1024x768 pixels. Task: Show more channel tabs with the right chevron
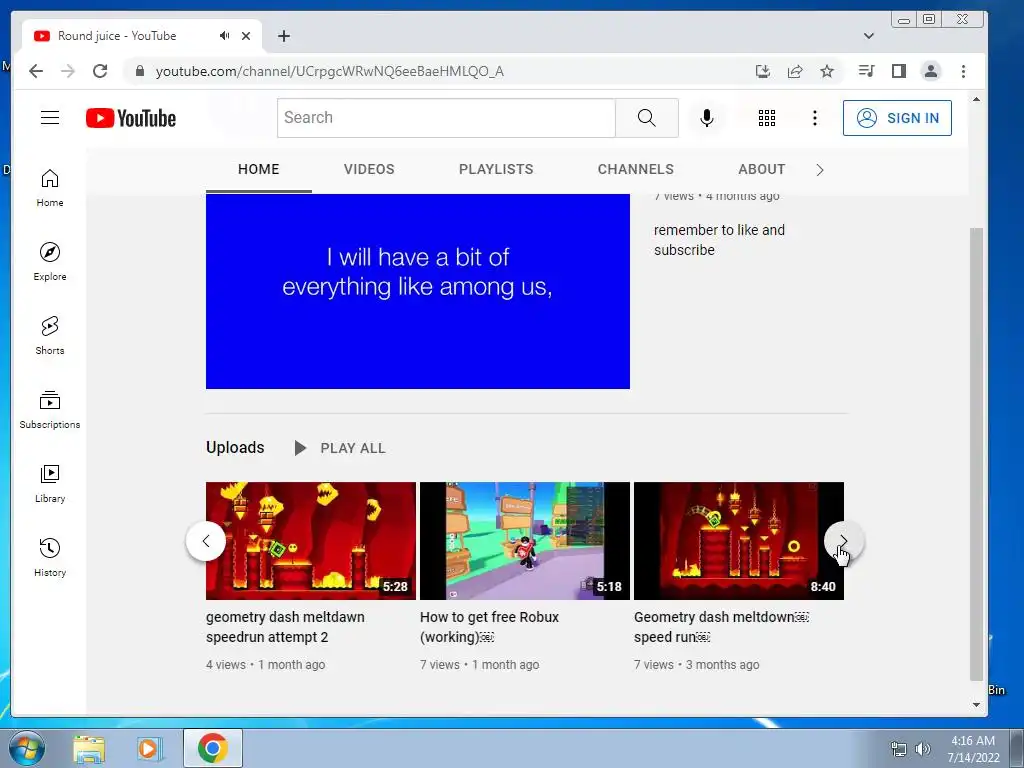820,170
